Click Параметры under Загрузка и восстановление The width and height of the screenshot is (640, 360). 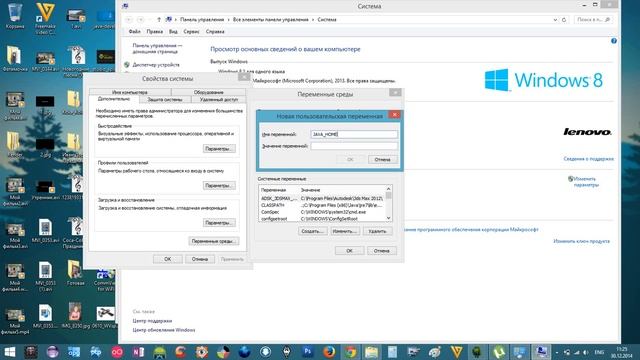pyautogui.click(x=219, y=223)
